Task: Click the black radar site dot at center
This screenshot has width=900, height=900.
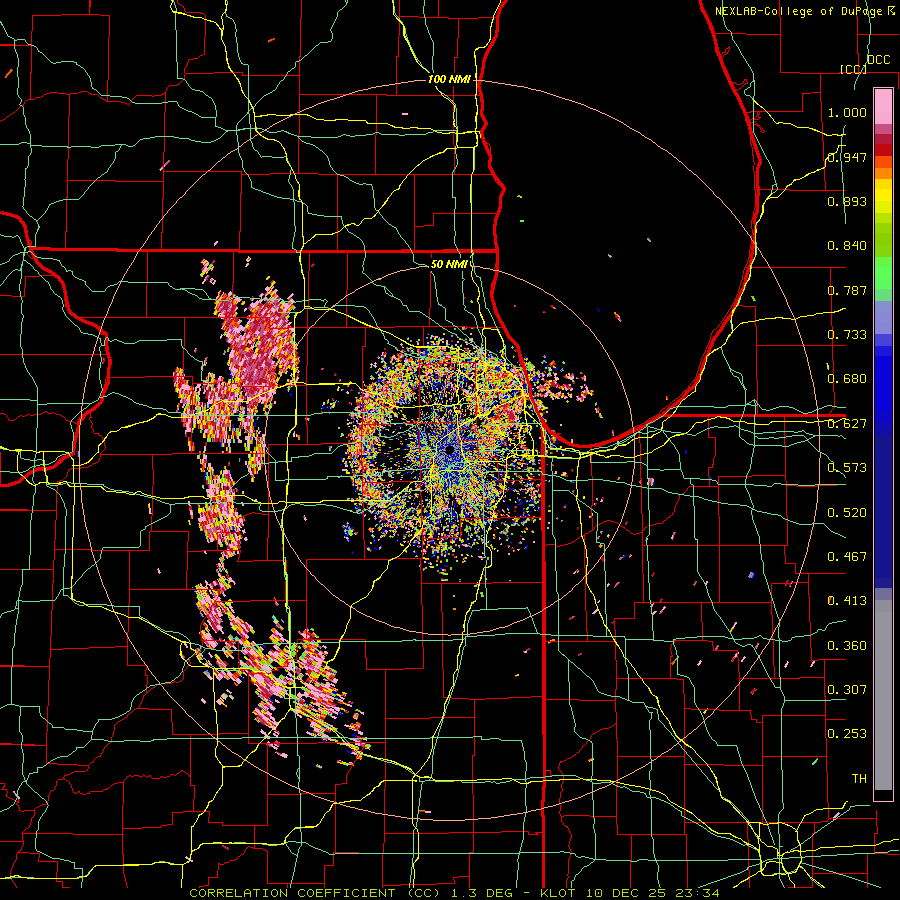Action: point(450,450)
